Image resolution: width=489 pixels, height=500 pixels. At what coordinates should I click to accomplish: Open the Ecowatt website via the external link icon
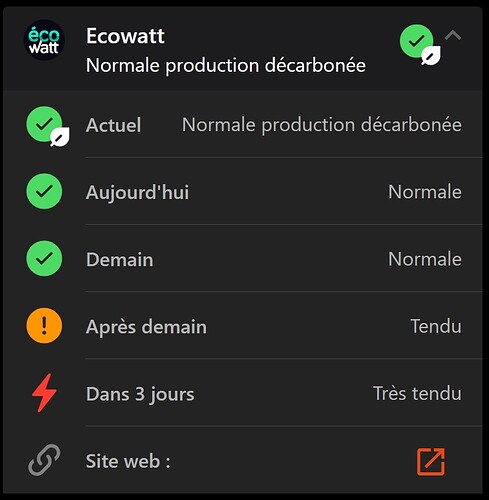431,462
